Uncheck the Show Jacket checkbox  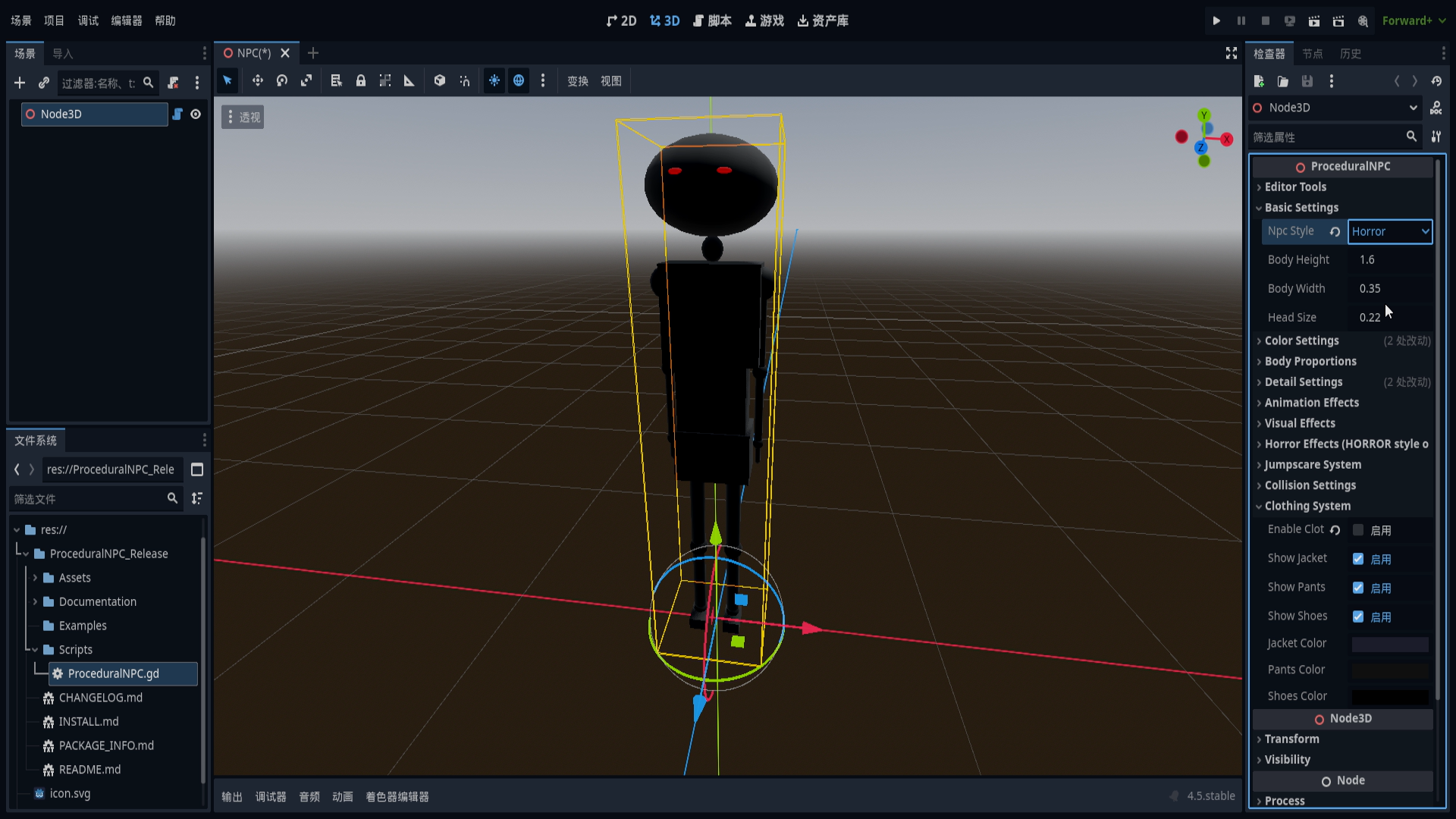(1358, 559)
